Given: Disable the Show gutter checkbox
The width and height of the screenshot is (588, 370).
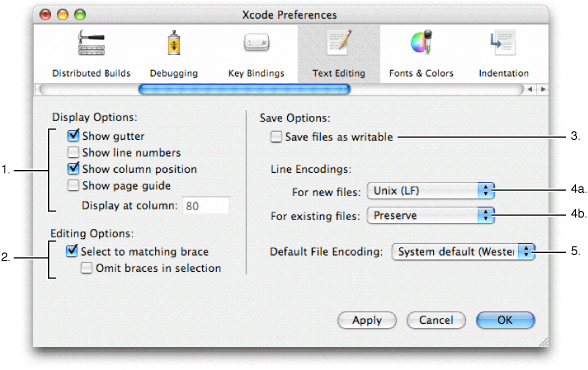Looking at the screenshot, I should pos(73,135).
